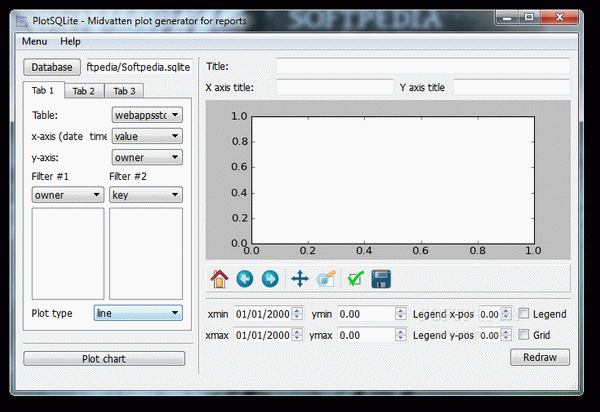Click inside the empty plot canvas
This screenshot has height=412, width=600.
393,180
